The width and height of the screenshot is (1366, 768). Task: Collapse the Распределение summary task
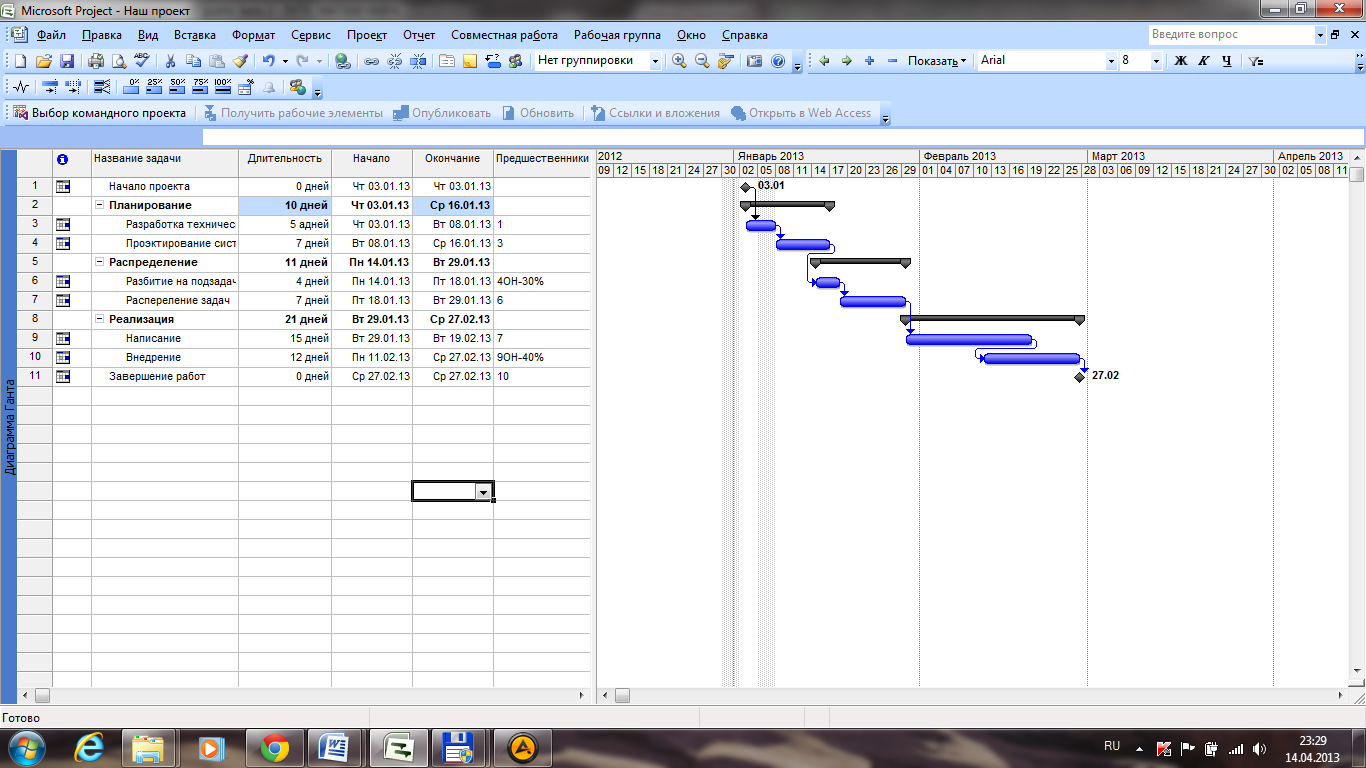coord(100,262)
